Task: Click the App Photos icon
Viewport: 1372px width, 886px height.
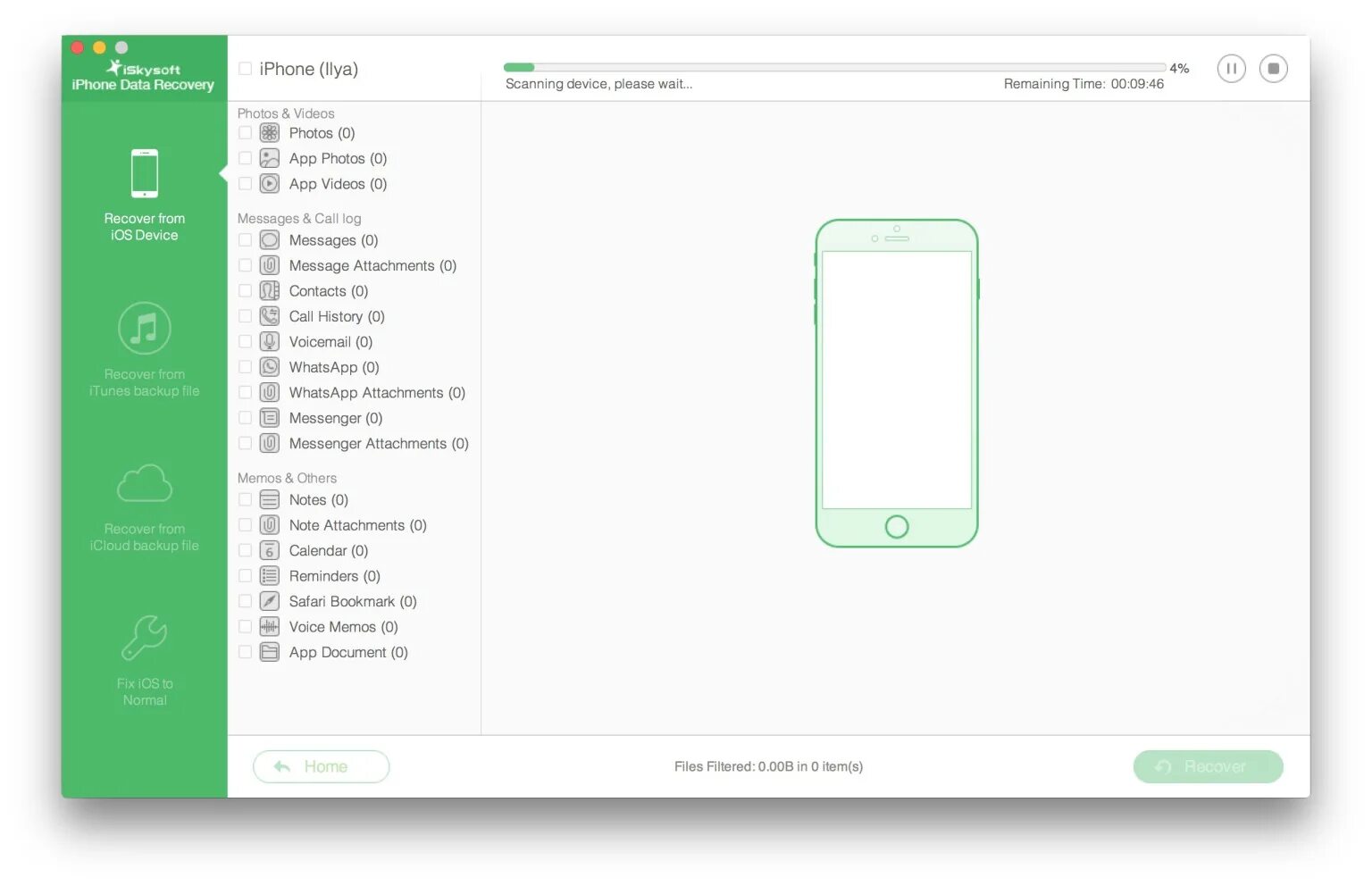Action: pos(270,159)
